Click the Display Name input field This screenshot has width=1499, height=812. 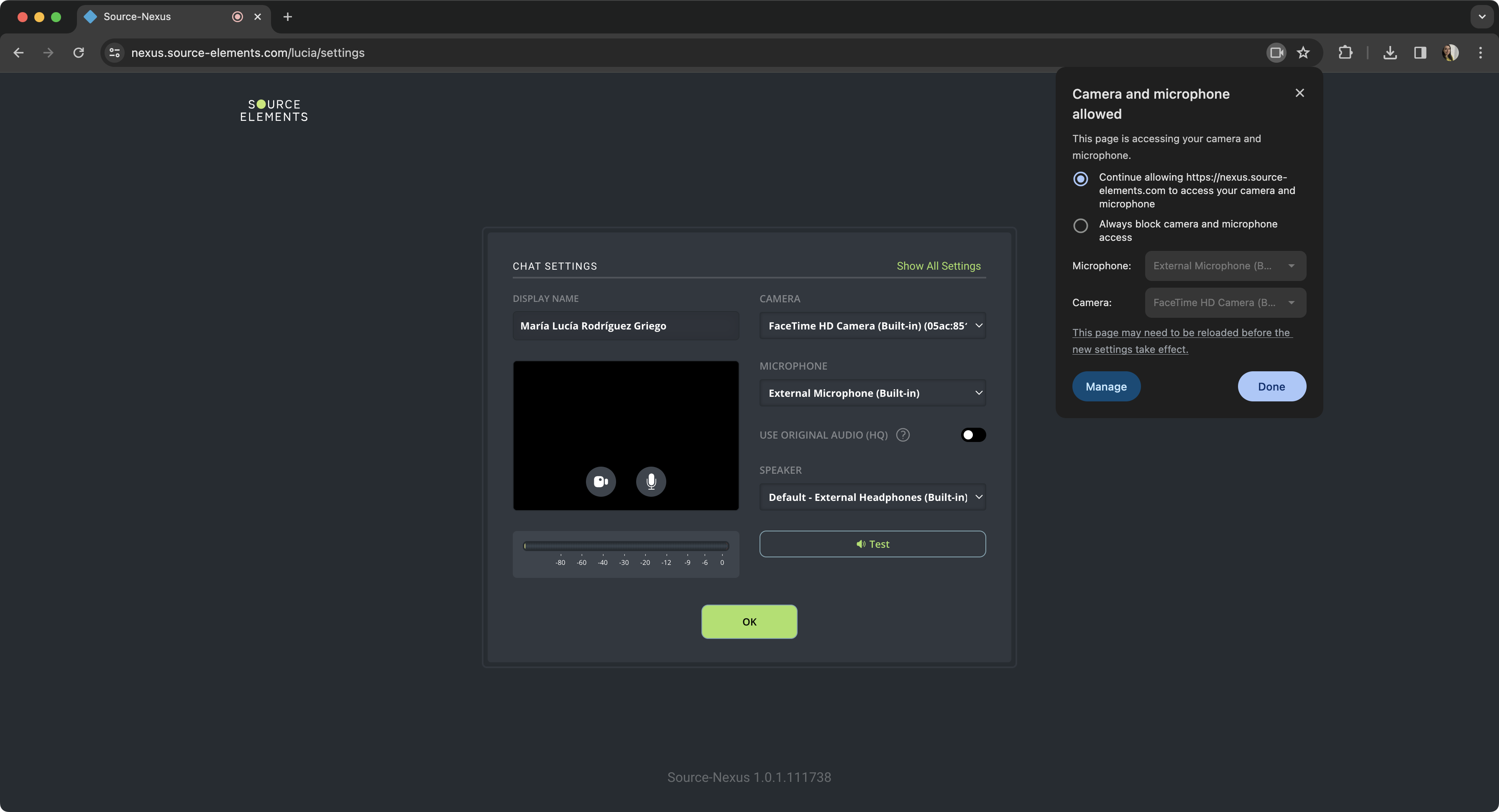[626, 326]
